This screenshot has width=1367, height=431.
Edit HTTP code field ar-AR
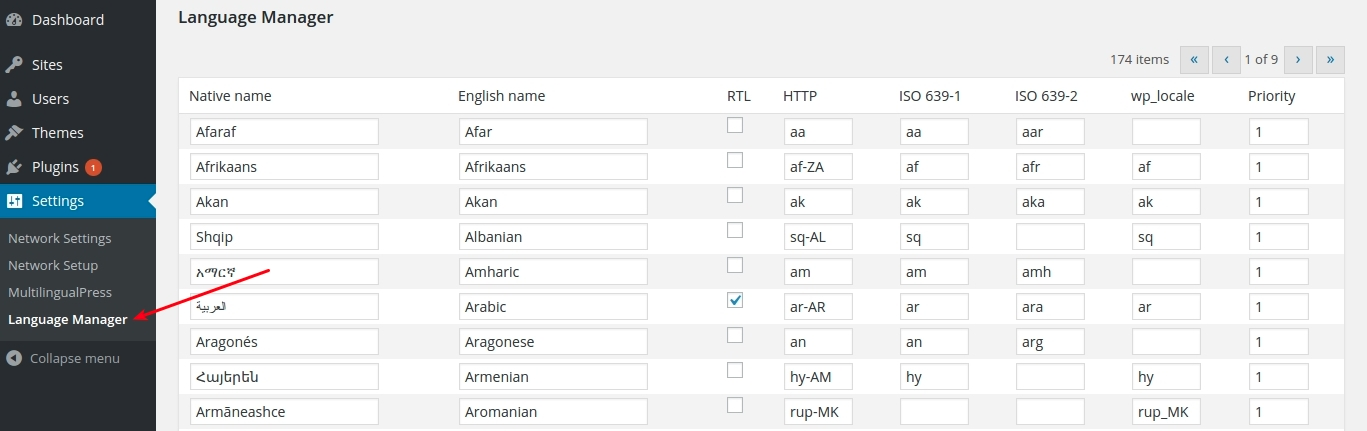pos(818,307)
